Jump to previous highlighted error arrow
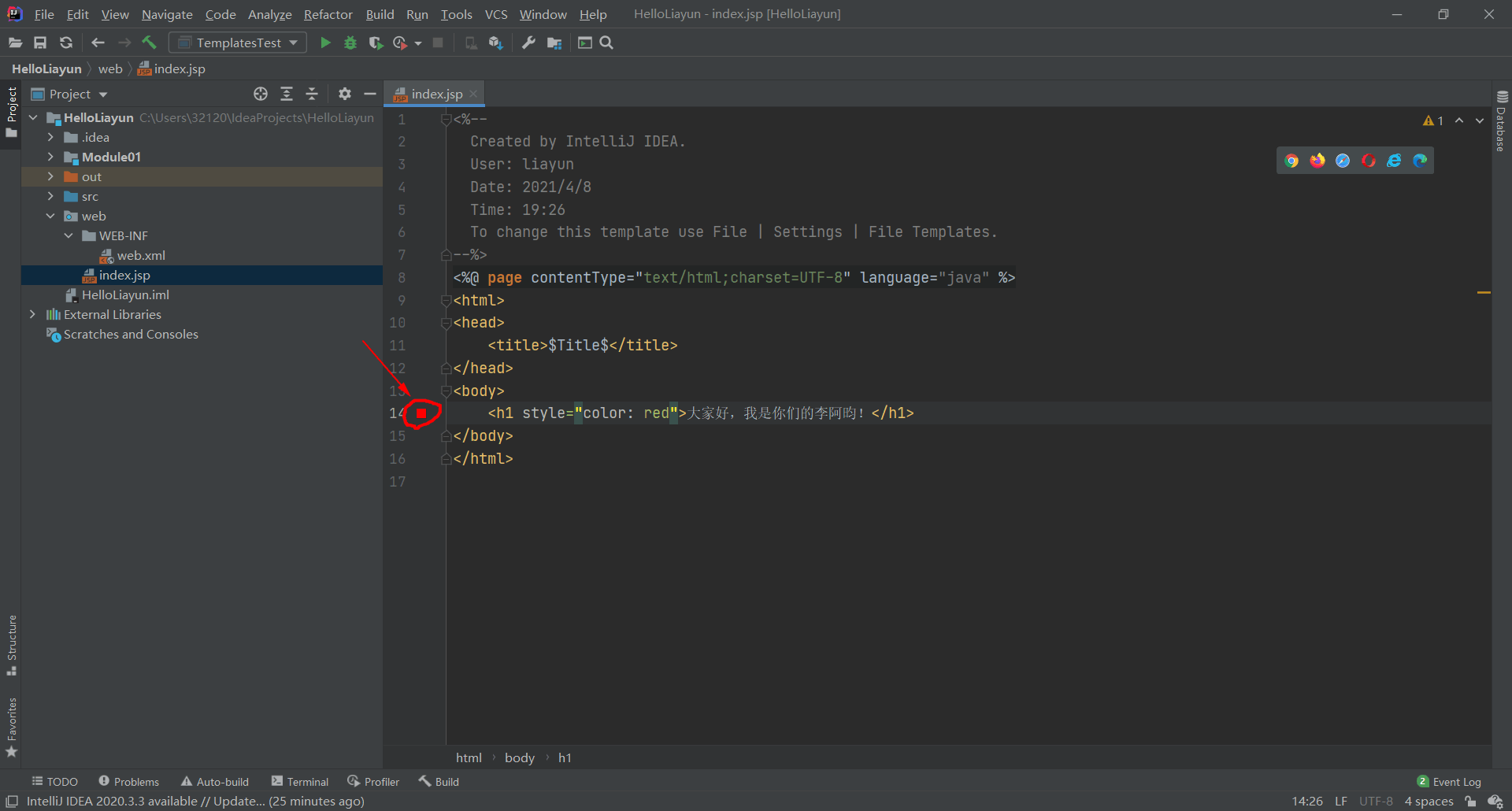Image resolution: width=1512 pixels, height=811 pixels. point(1459,120)
